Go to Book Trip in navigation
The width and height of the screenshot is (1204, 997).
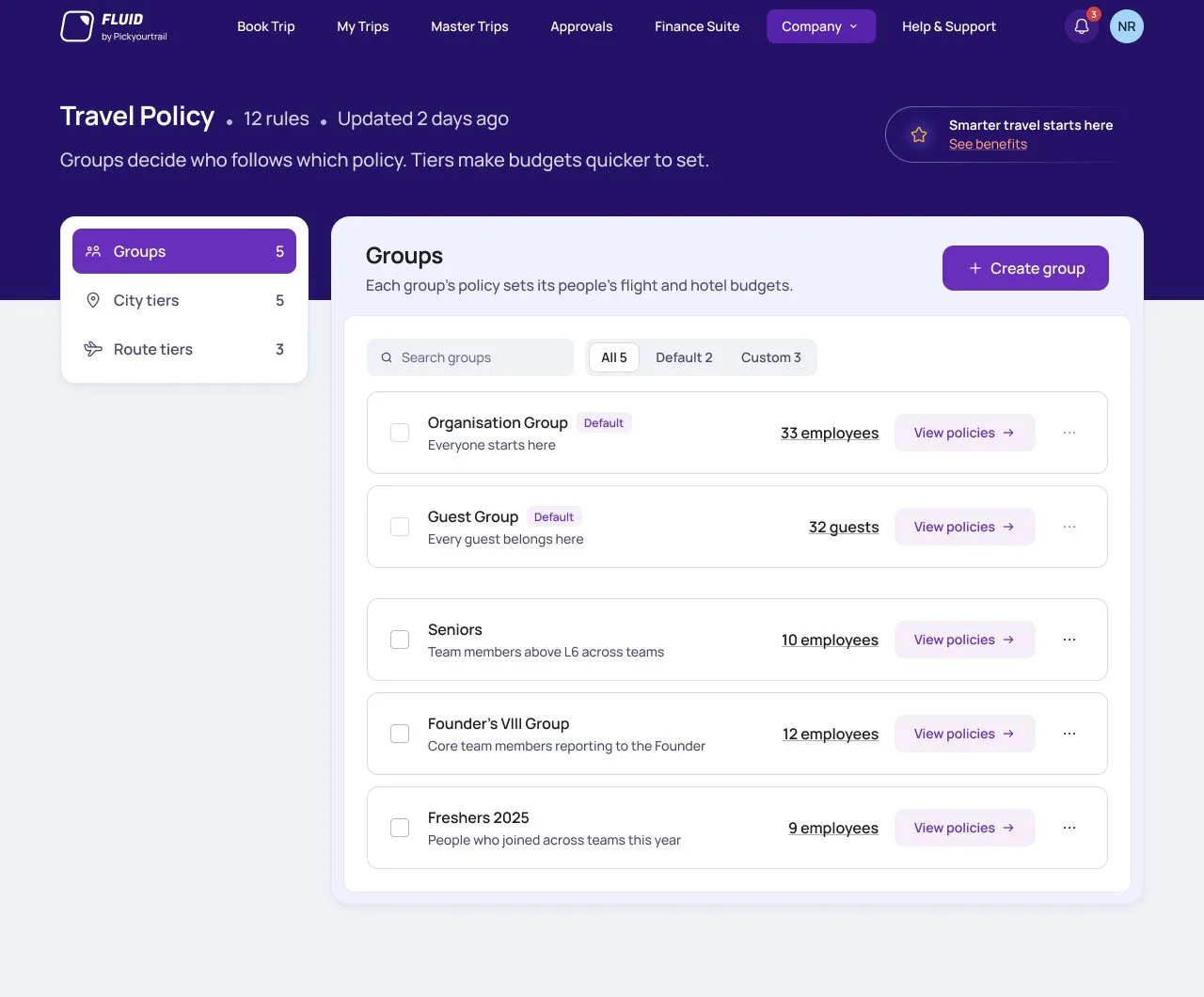pyautogui.click(x=266, y=26)
